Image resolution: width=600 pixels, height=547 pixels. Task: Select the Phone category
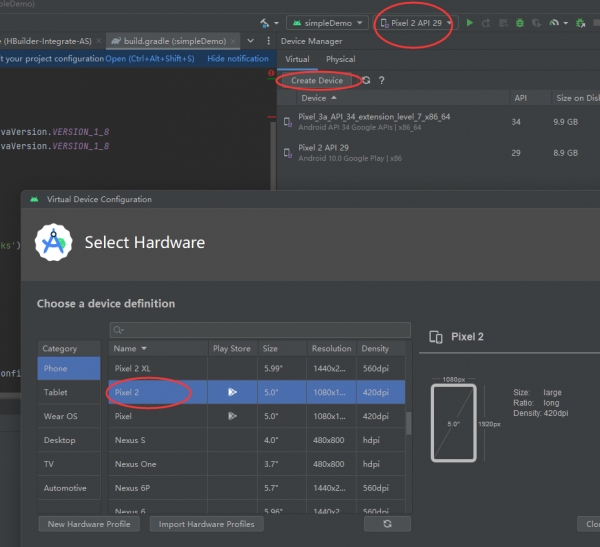pyautogui.click(x=69, y=368)
